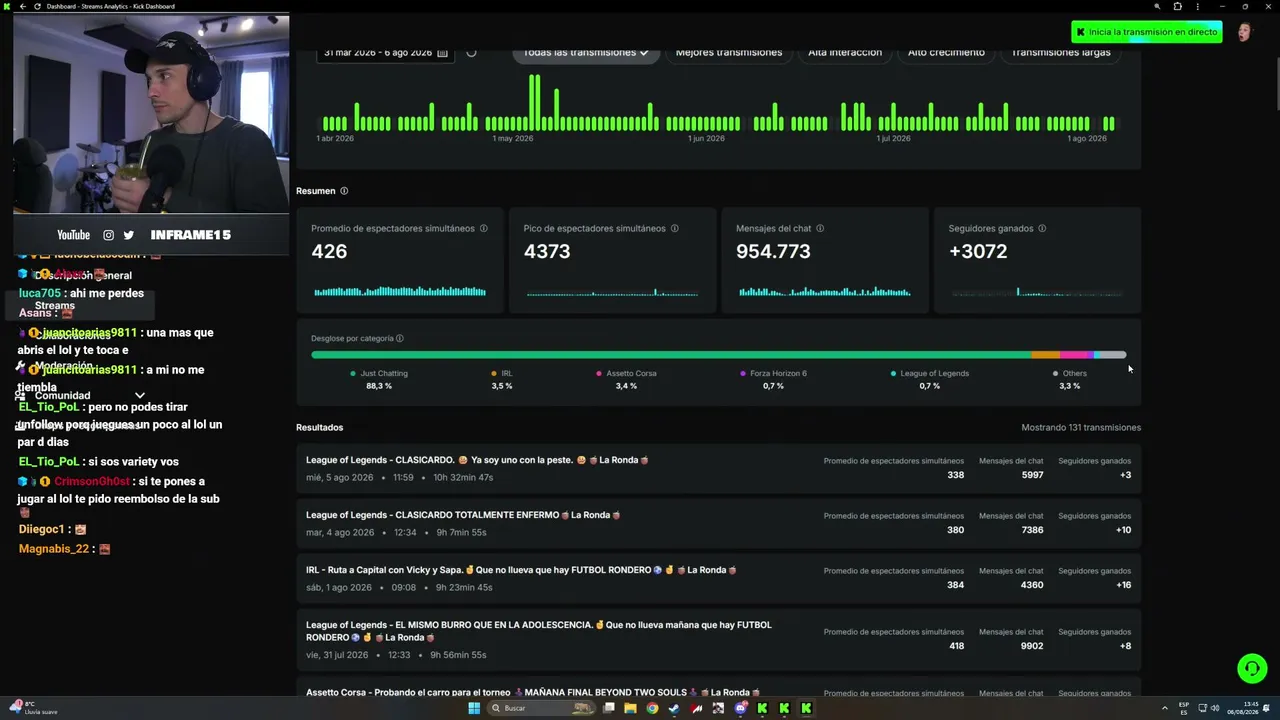The width and height of the screenshot is (1280, 720).
Task: Click the volume icon in system tray
Action: point(1215,708)
